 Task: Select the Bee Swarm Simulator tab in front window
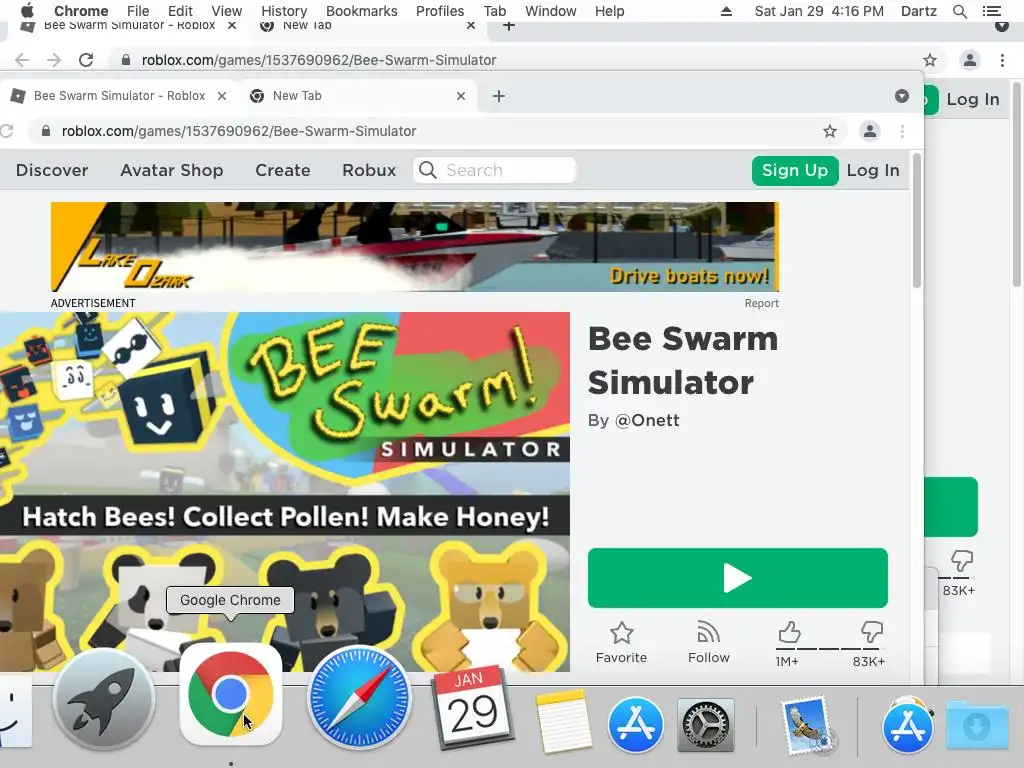120,96
